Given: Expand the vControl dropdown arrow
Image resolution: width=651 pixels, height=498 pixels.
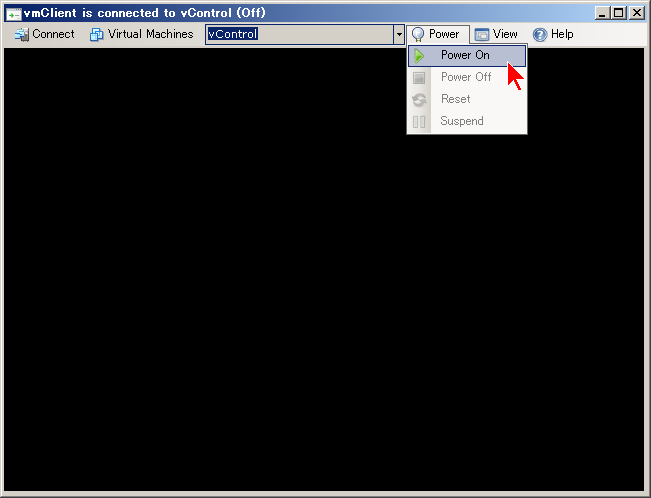Looking at the screenshot, I should pyautogui.click(x=399, y=34).
